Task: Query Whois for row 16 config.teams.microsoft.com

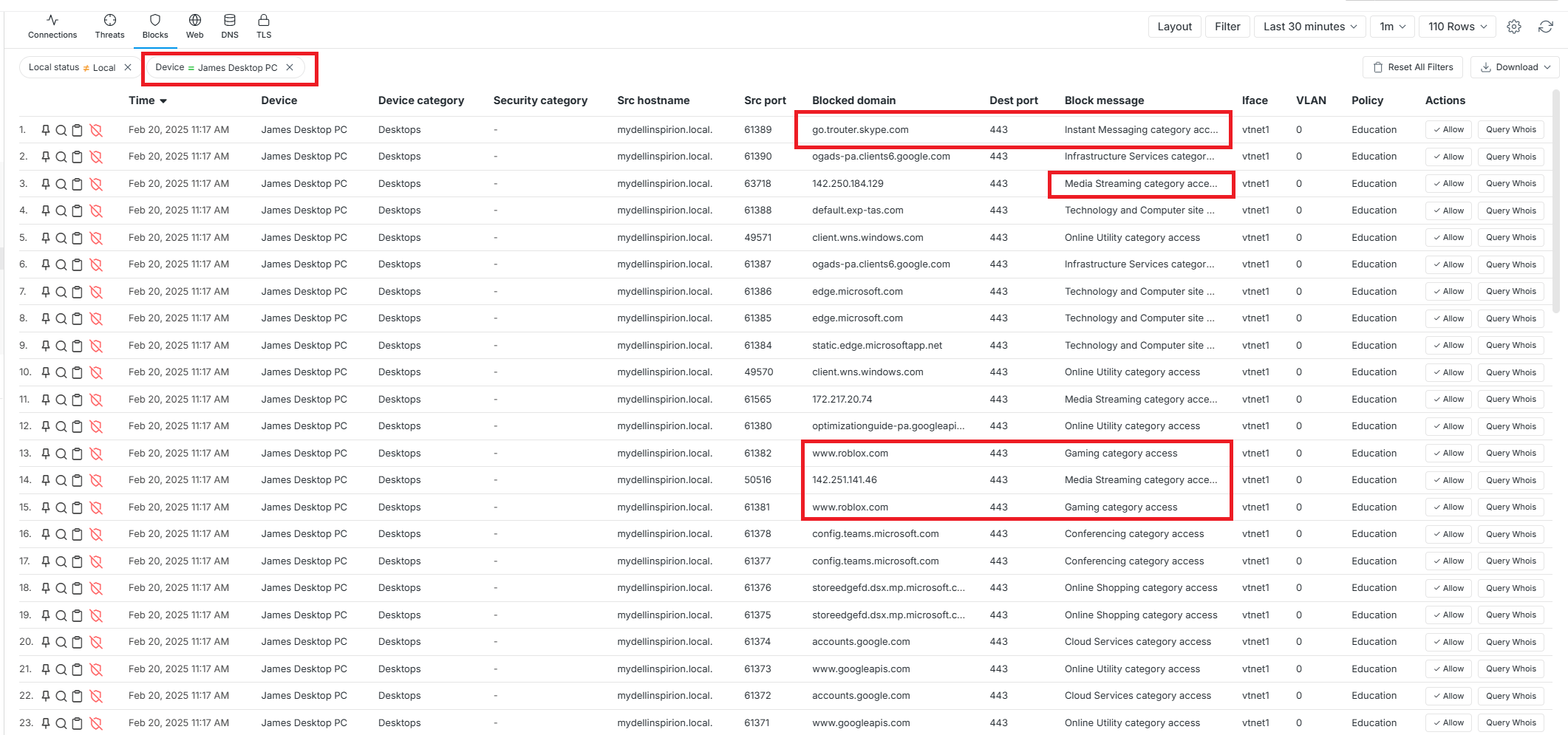Action: 1510,534
